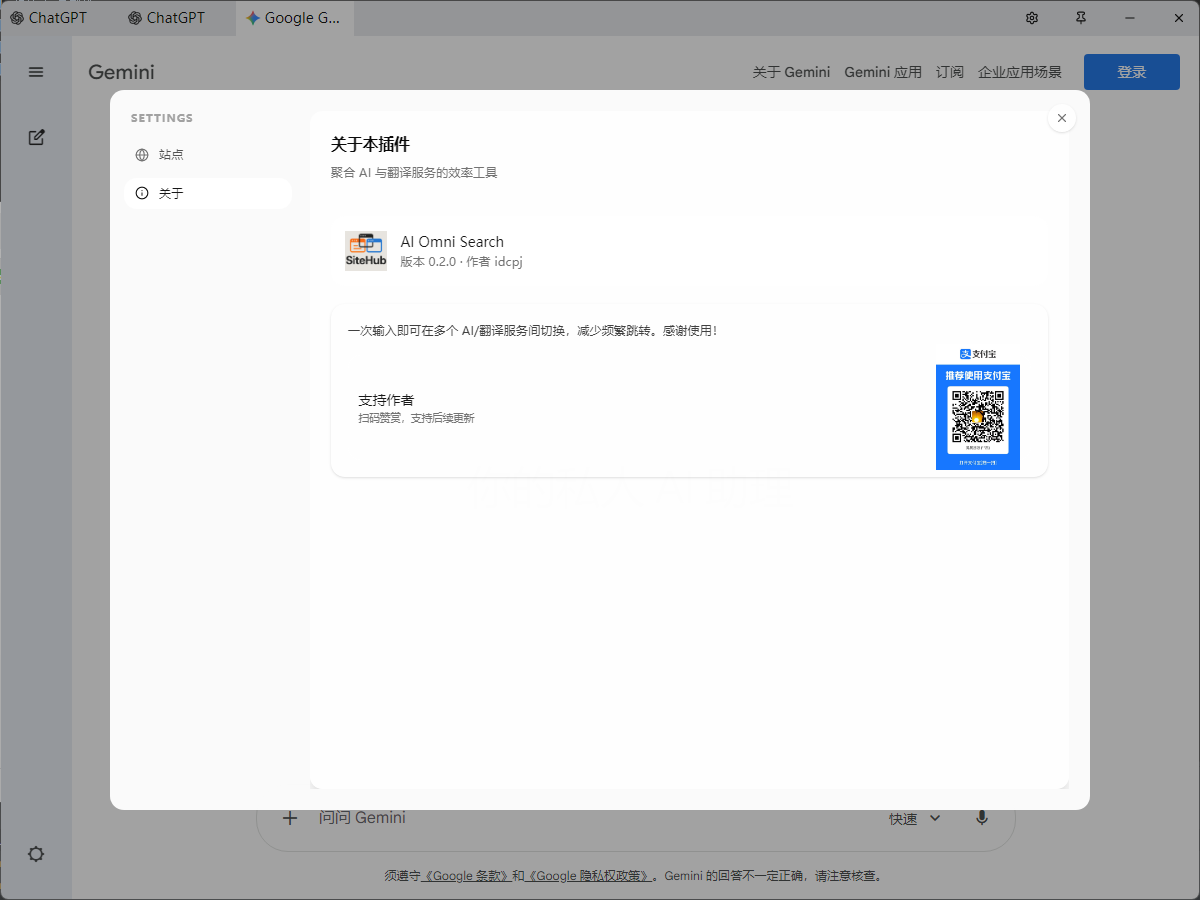Switch to the second ChatGPT tab

(x=176, y=18)
